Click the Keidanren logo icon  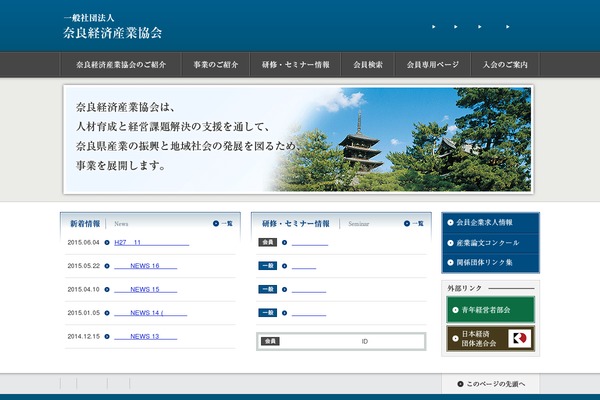tap(520, 338)
